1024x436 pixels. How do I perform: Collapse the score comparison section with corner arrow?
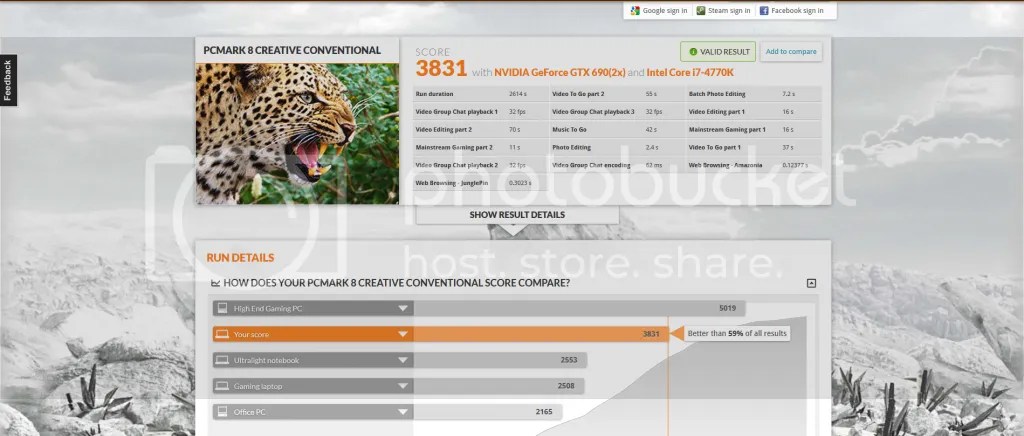[811, 283]
